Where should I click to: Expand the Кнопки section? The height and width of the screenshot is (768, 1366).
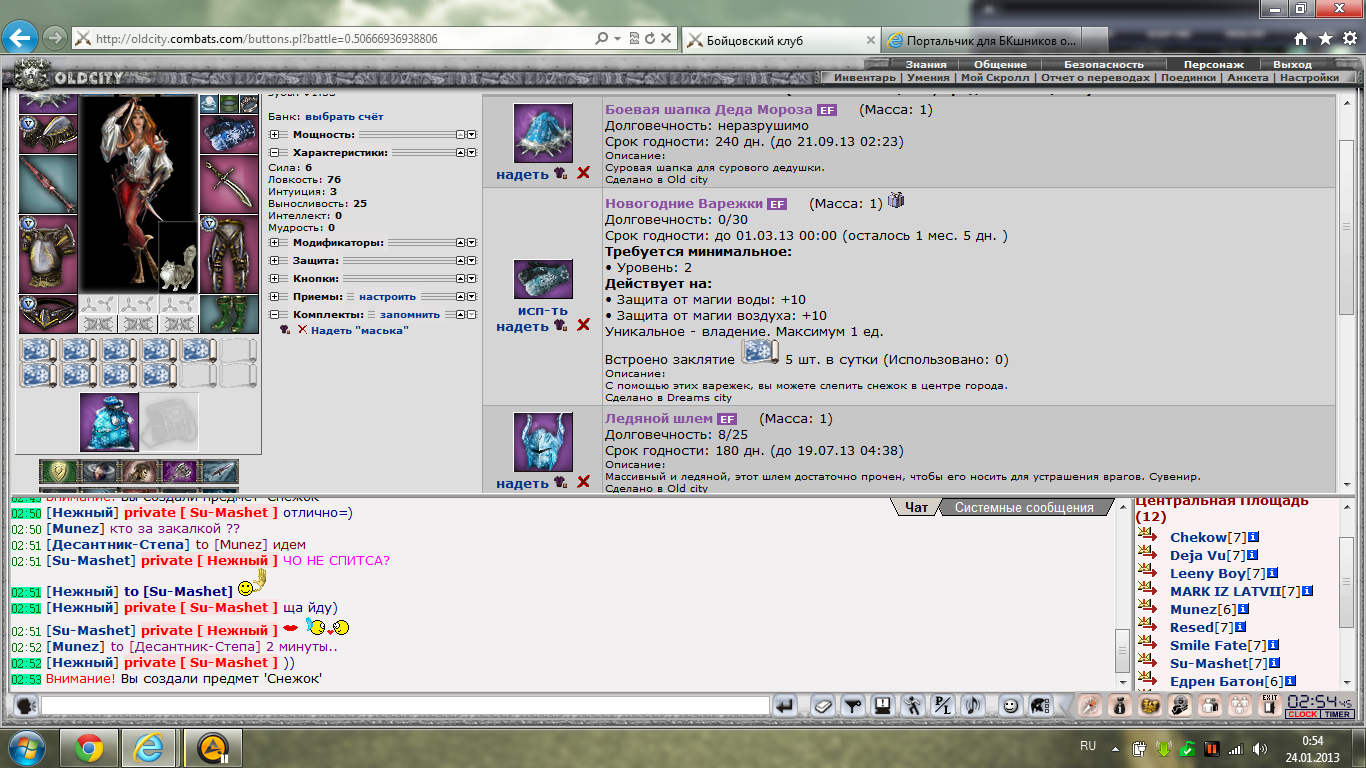point(274,278)
